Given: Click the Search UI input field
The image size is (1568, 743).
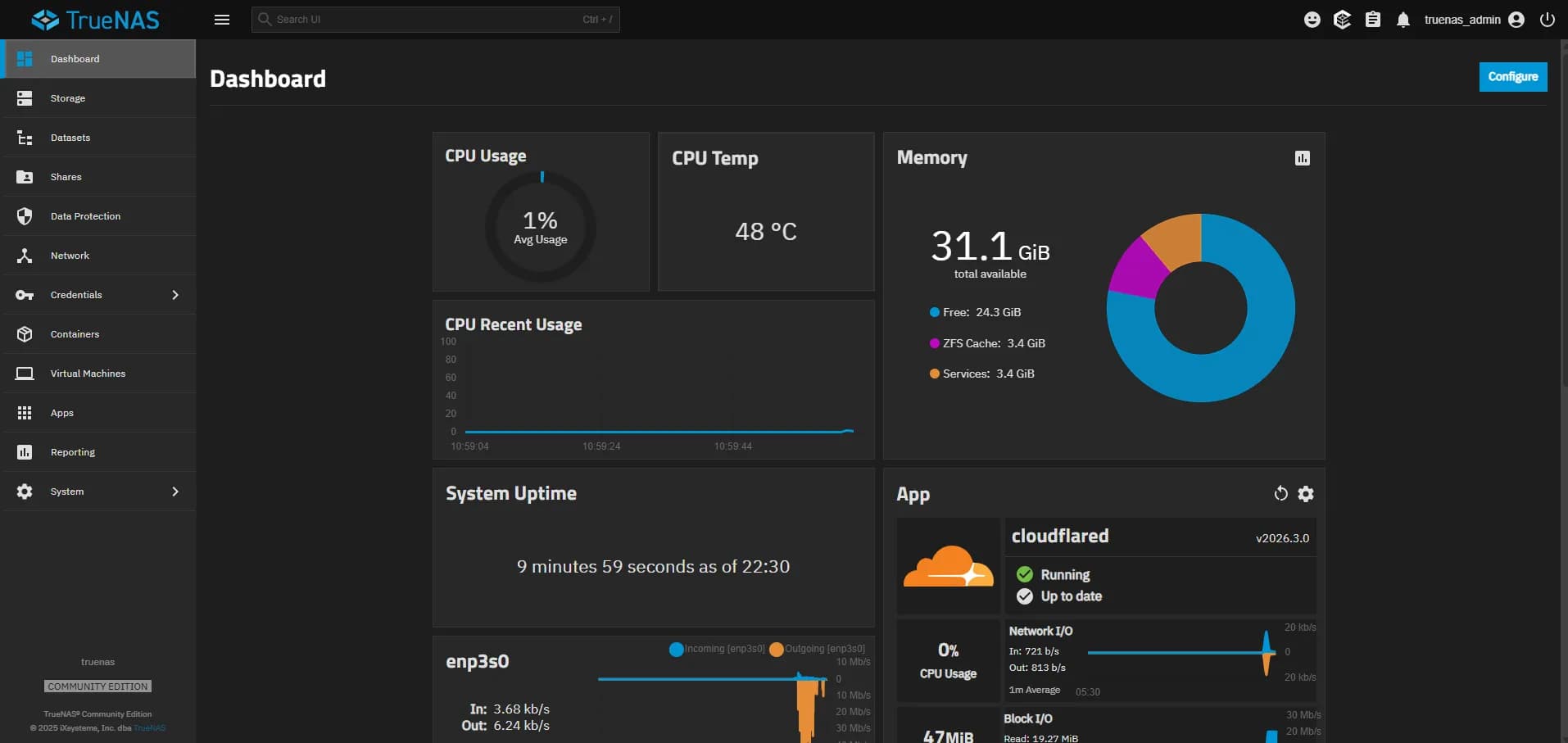Looking at the screenshot, I should point(435,19).
